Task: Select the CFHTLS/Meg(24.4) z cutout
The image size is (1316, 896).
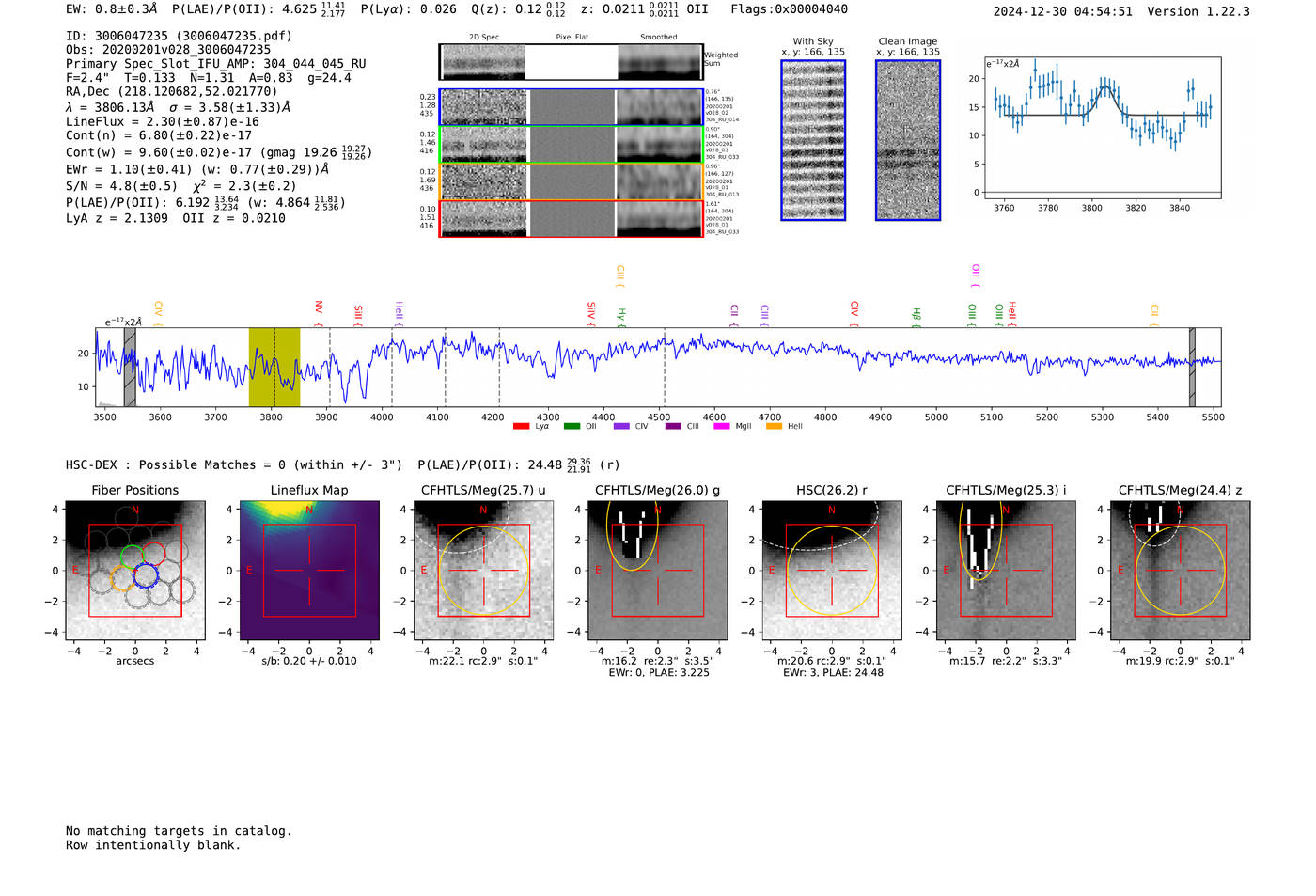Action: click(x=1181, y=570)
